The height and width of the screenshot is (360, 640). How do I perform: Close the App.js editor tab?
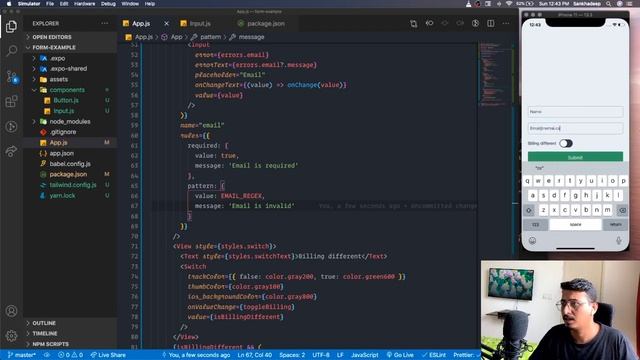(167, 24)
